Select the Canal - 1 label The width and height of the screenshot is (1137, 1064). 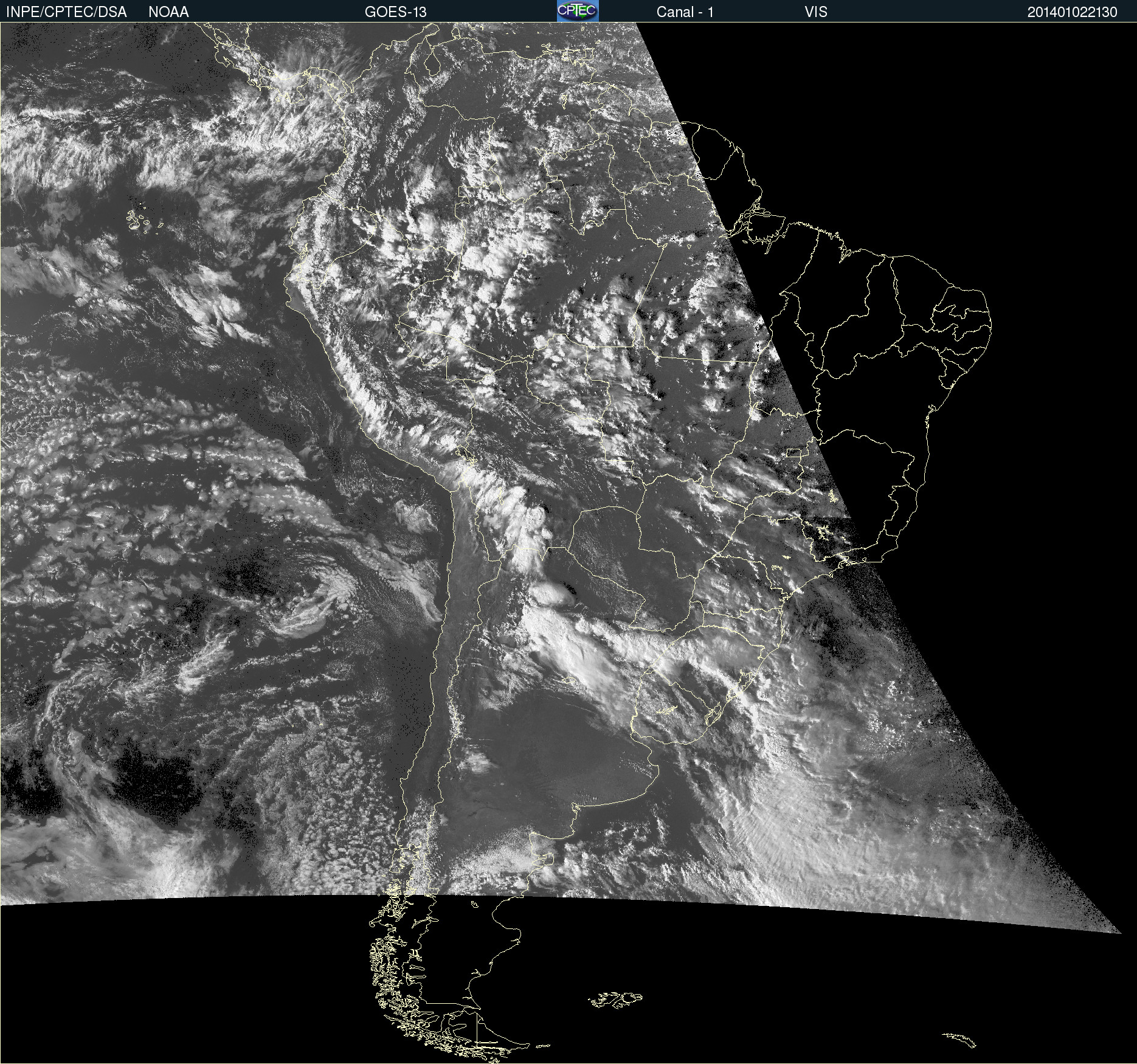click(685, 12)
